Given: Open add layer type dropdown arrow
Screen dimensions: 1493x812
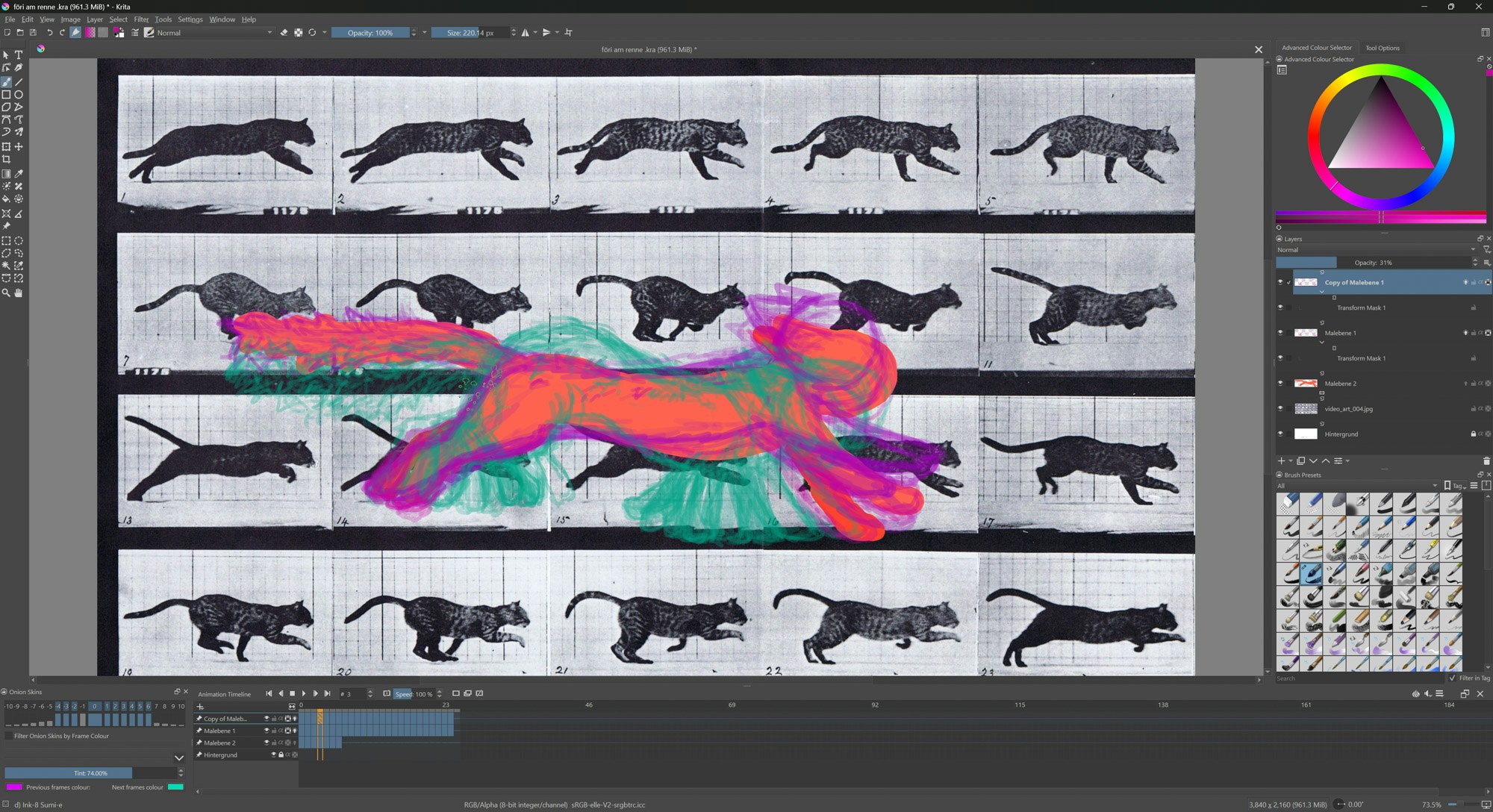Looking at the screenshot, I should (1291, 461).
